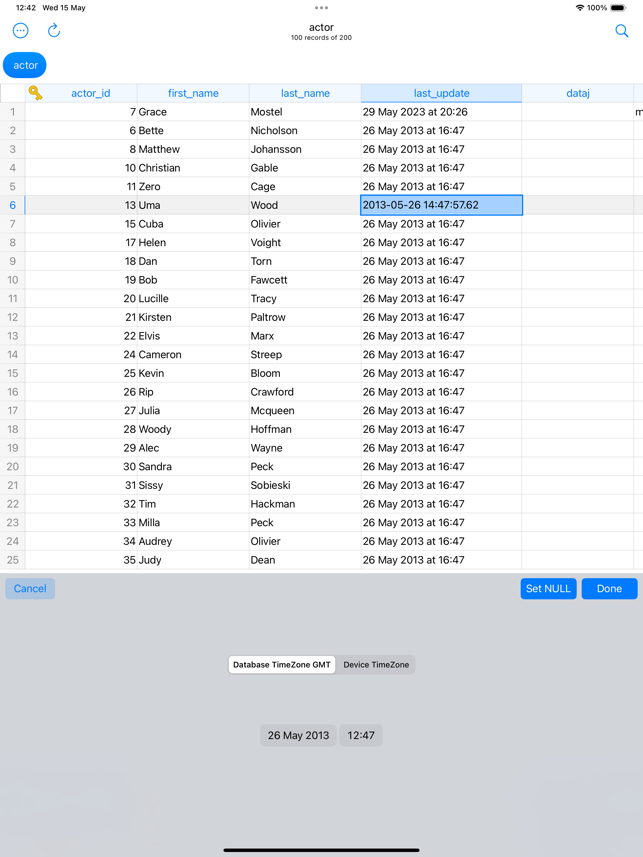The image size is (643, 857).
Task: Select the cell containing last name Mostel
Action: [x=305, y=112]
